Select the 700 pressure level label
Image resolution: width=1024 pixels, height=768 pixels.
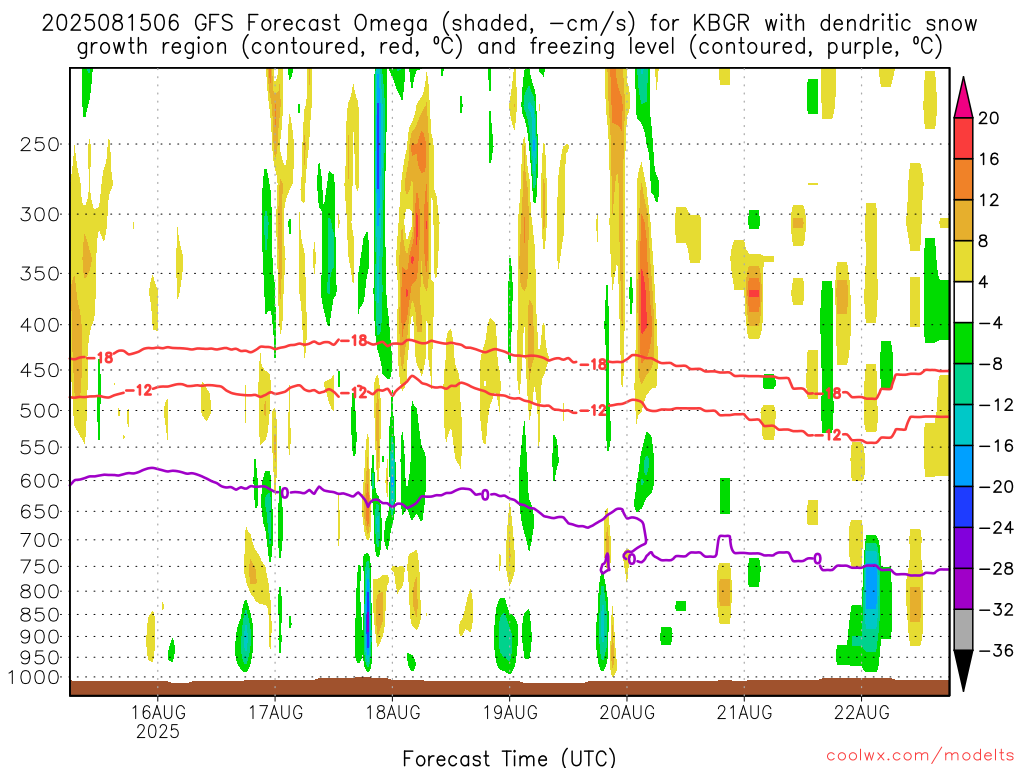coord(40,540)
